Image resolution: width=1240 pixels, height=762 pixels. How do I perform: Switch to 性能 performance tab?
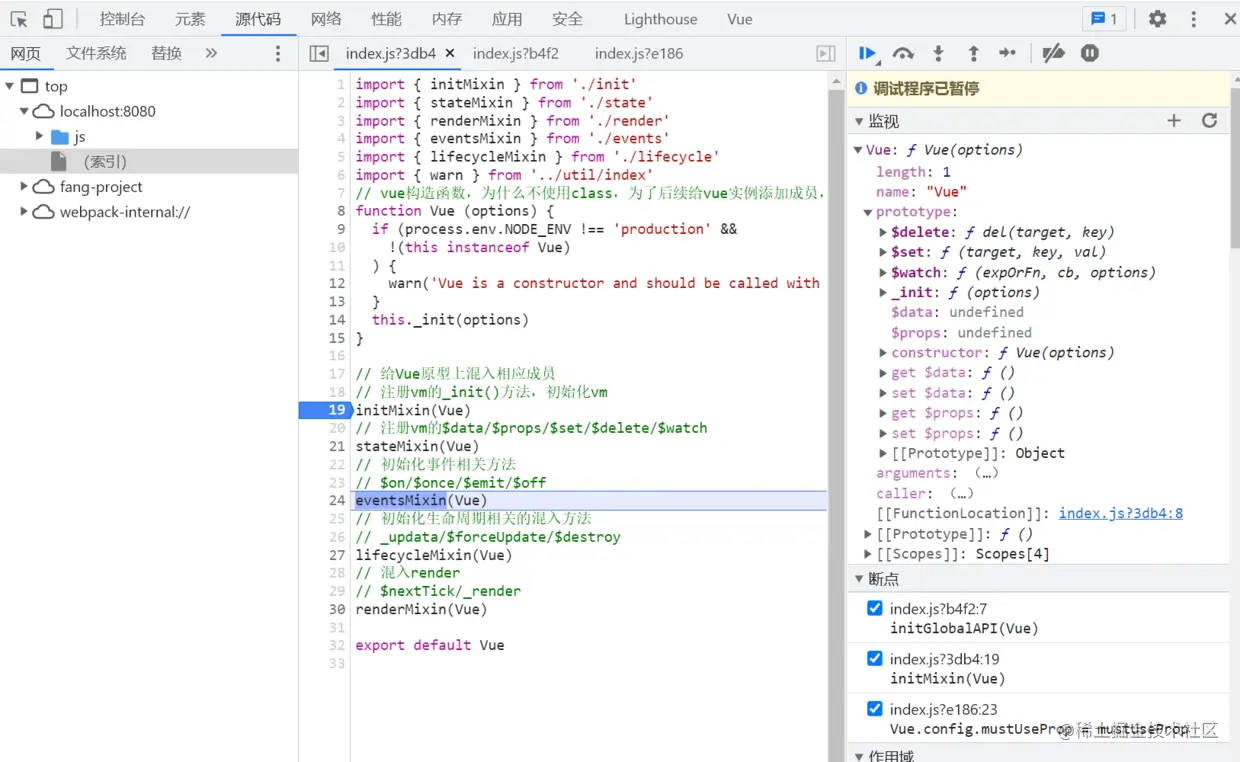(386, 19)
